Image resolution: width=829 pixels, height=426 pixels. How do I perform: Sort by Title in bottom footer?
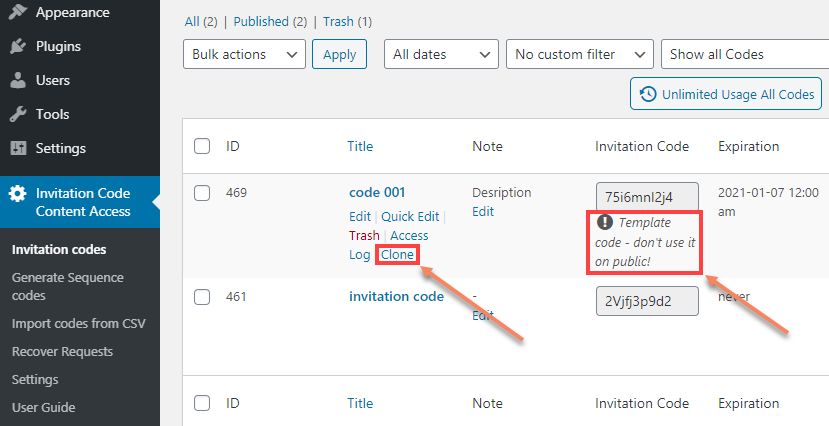(360, 403)
